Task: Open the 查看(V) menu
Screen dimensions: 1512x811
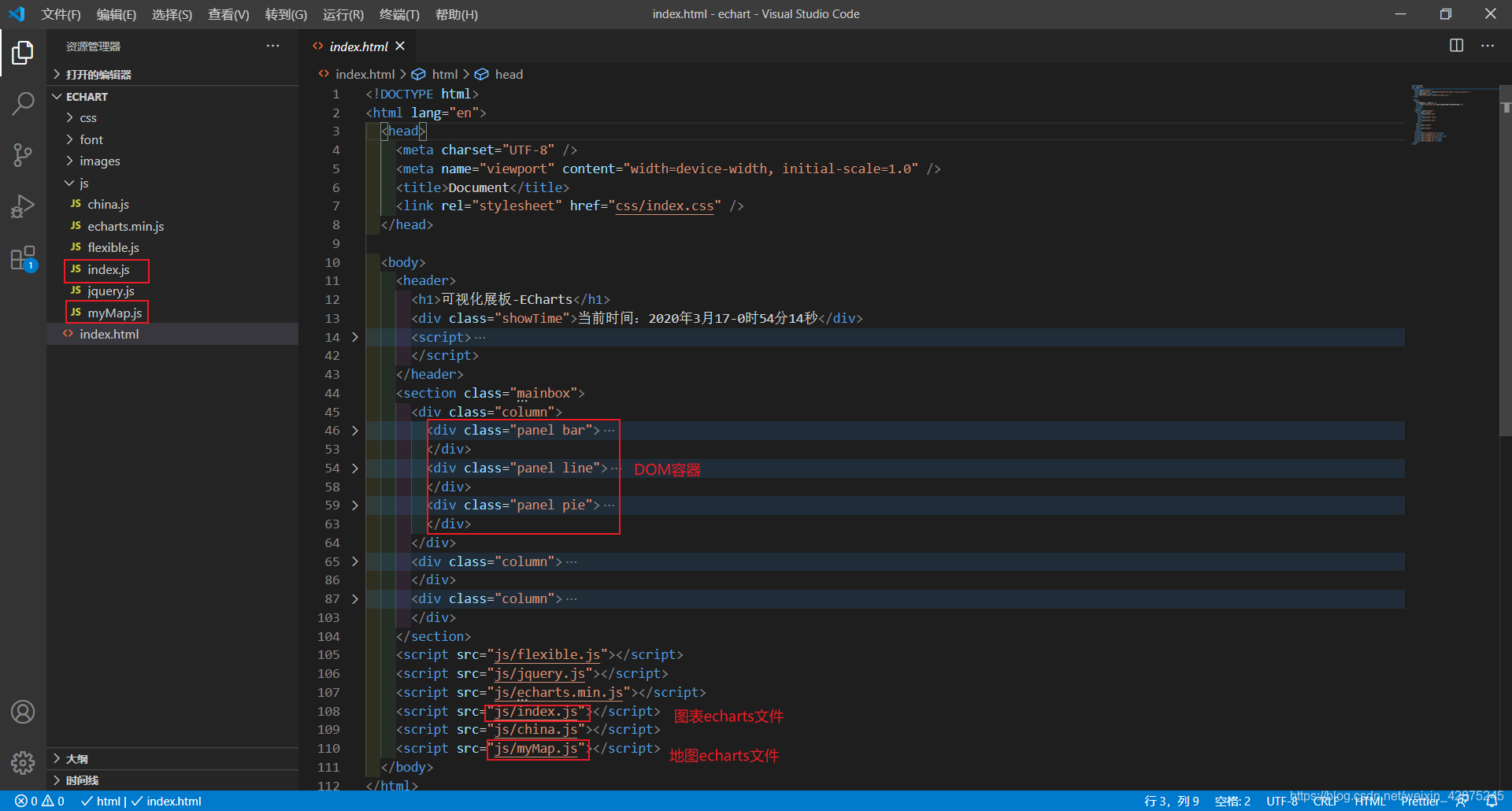Action: 228,14
